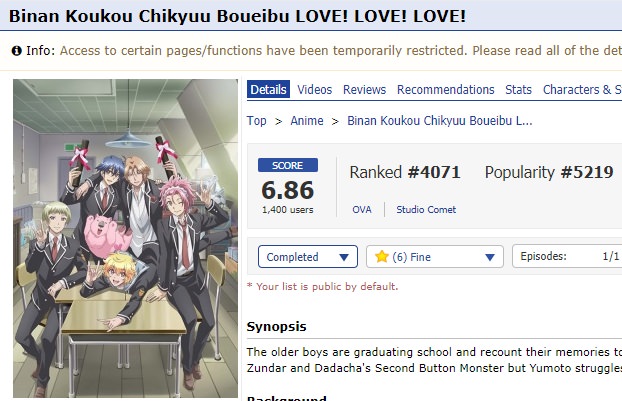Go to the Stats tab
This screenshot has height=401, width=622.
click(x=518, y=90)
